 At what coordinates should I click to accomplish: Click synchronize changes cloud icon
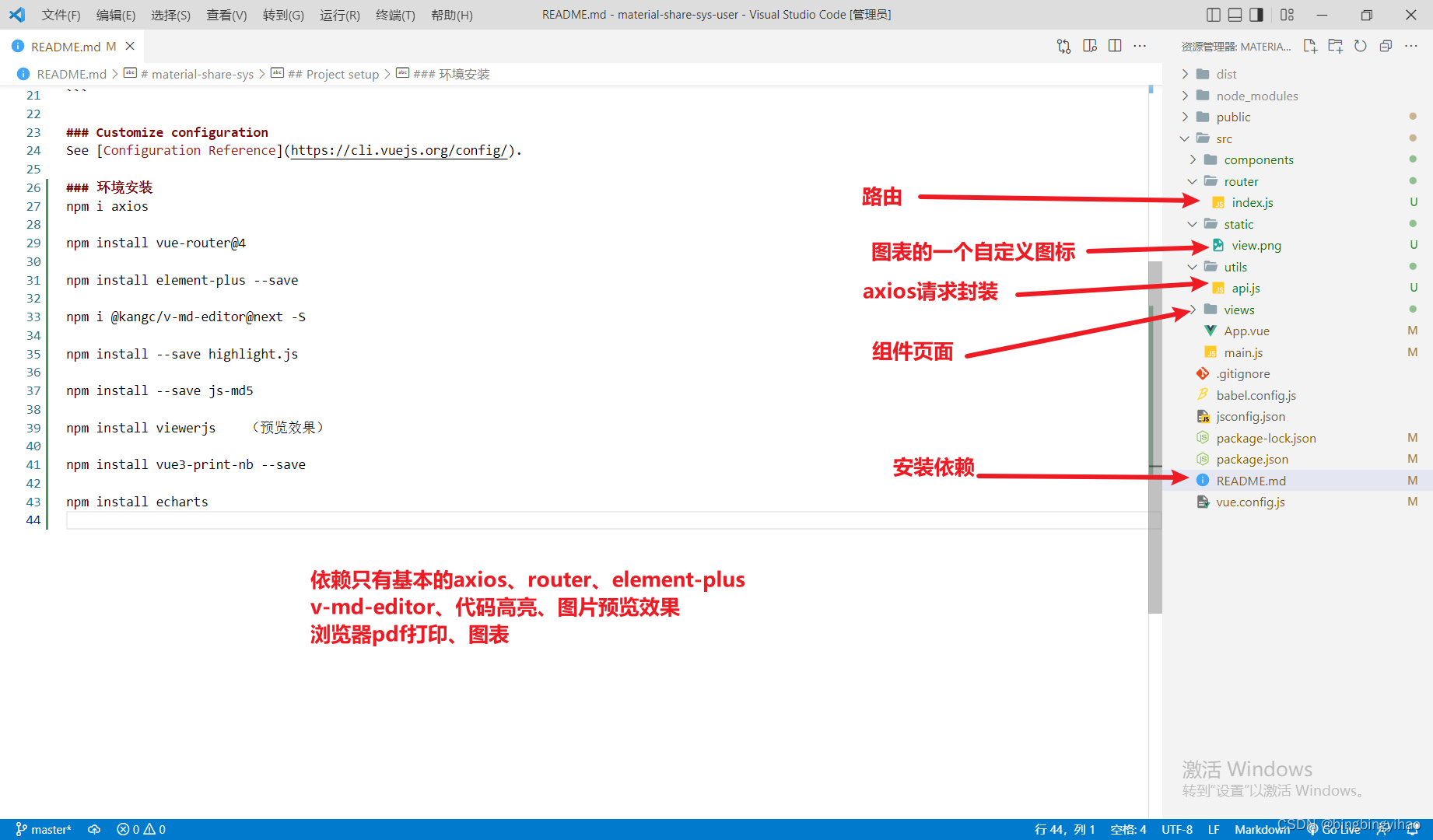[x=94, y=829]
